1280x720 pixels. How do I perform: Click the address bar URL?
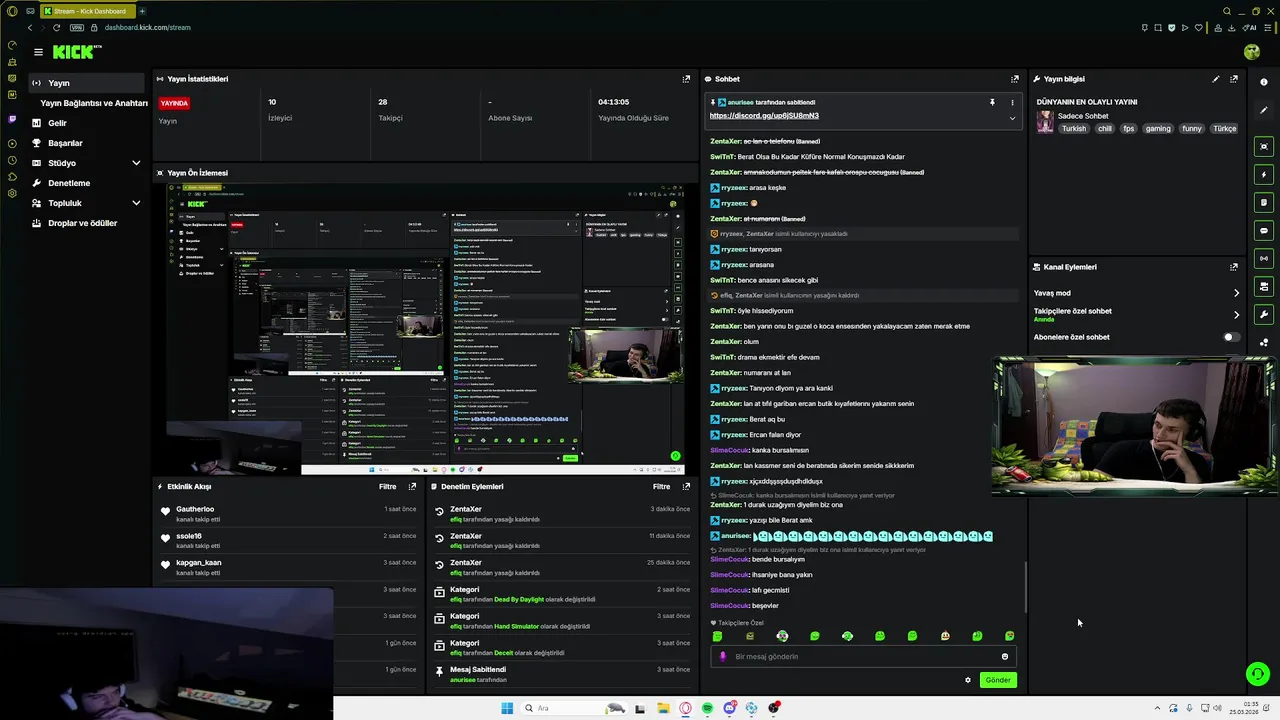tap(147, 28)
